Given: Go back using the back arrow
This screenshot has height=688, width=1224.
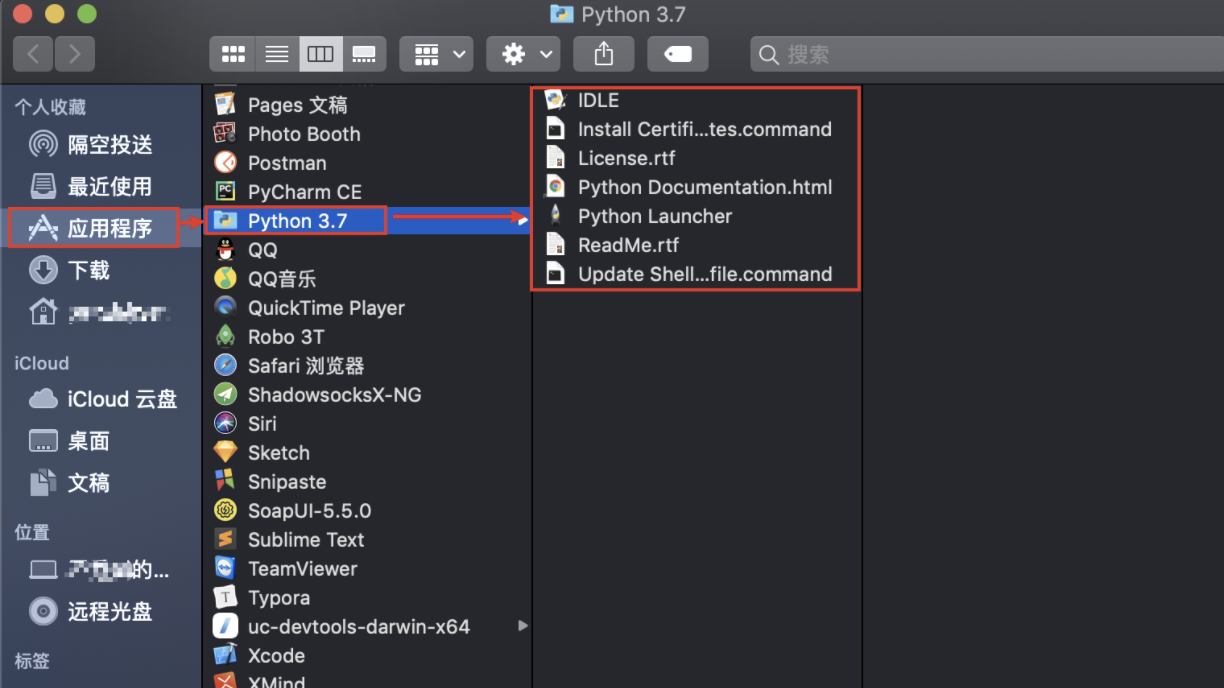Looking at the screenshot, I should [34, 54].
